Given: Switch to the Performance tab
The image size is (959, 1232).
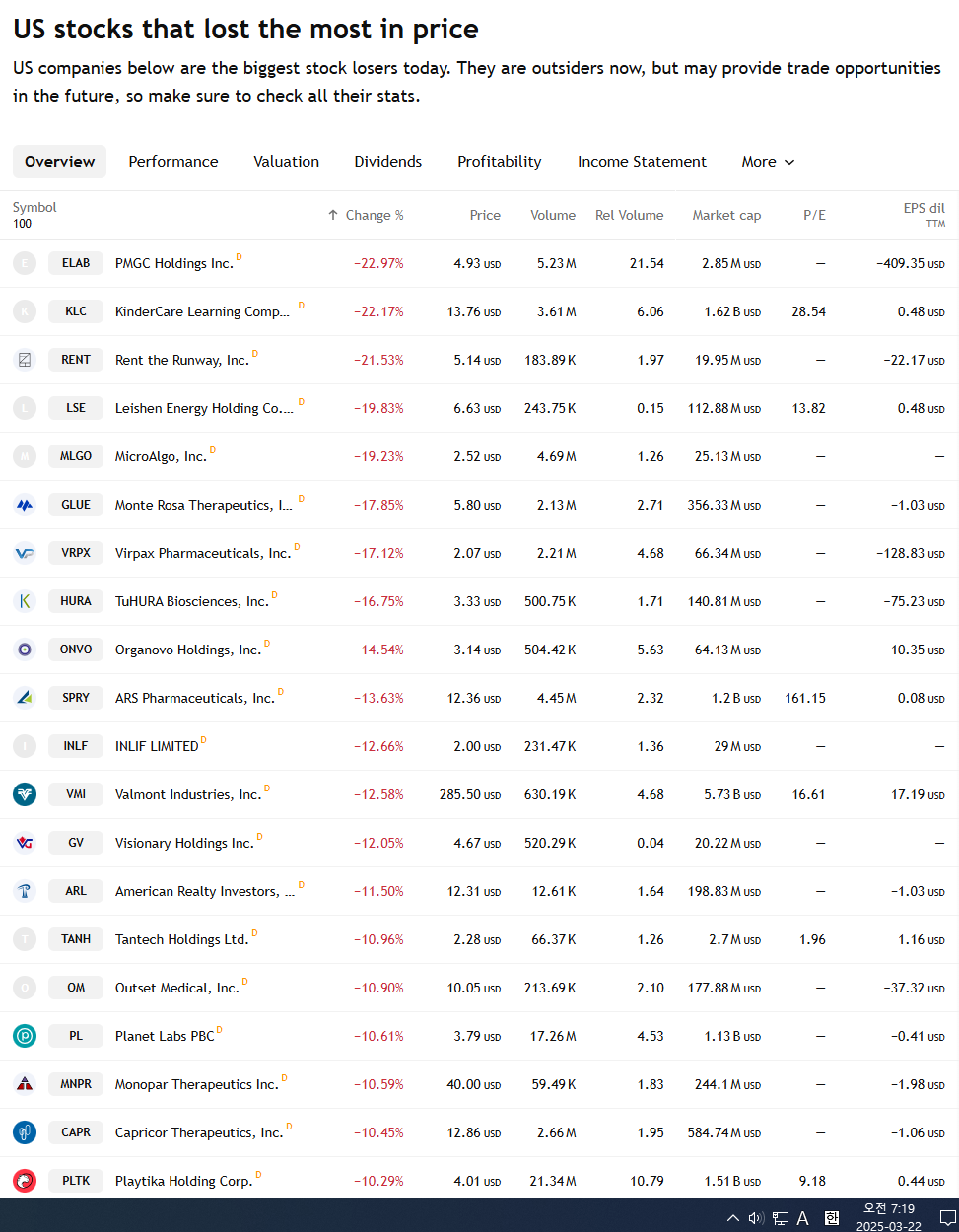Looking at the screenshot, I should 173,162.
